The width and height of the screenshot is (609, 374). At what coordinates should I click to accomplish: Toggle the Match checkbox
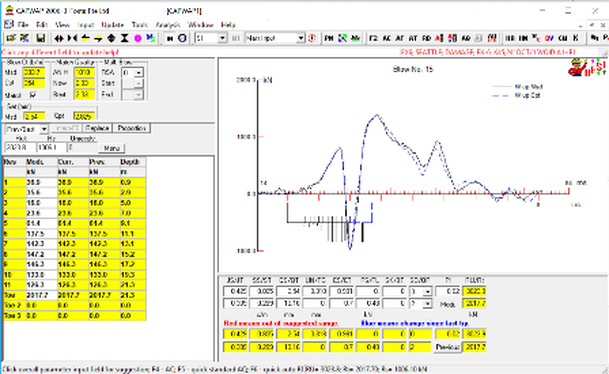point(33,95)
